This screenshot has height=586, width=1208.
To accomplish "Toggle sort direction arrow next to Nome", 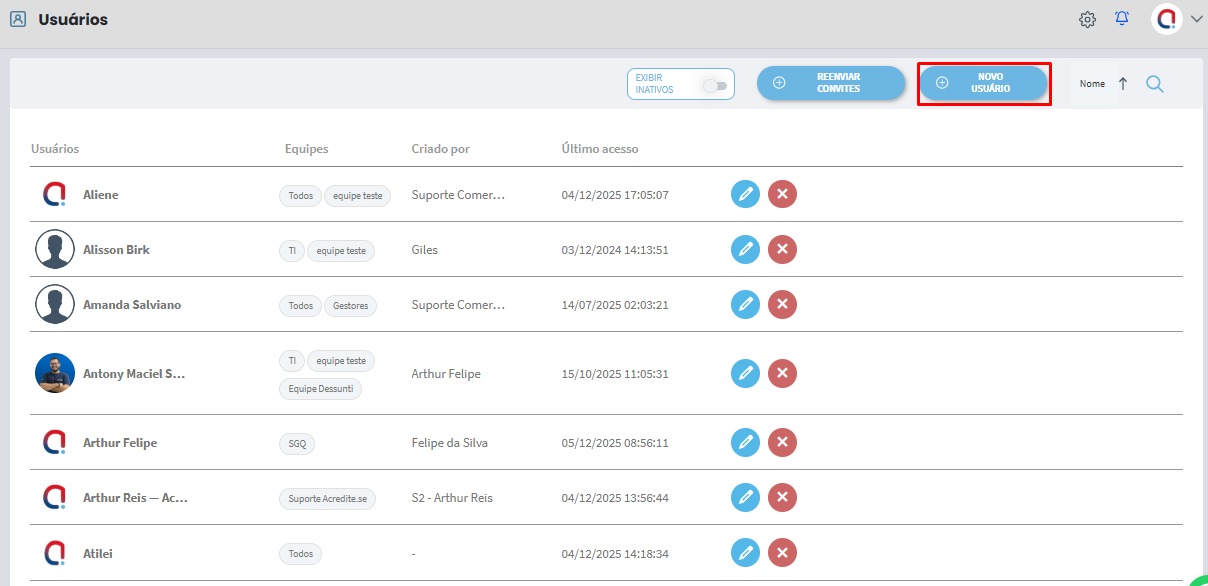I will pos(1122,84).
